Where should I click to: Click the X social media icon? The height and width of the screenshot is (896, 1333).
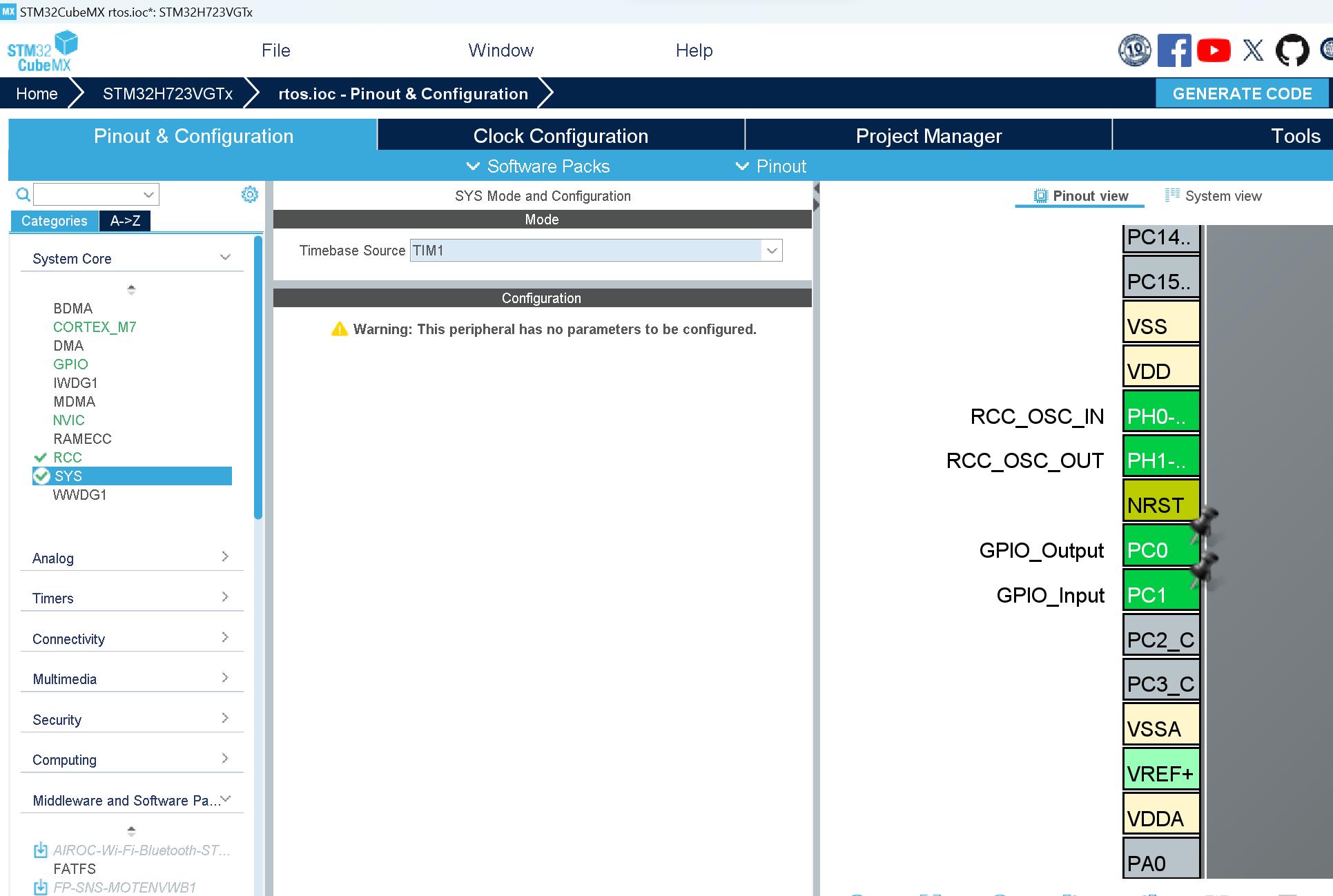[1253, 50]
